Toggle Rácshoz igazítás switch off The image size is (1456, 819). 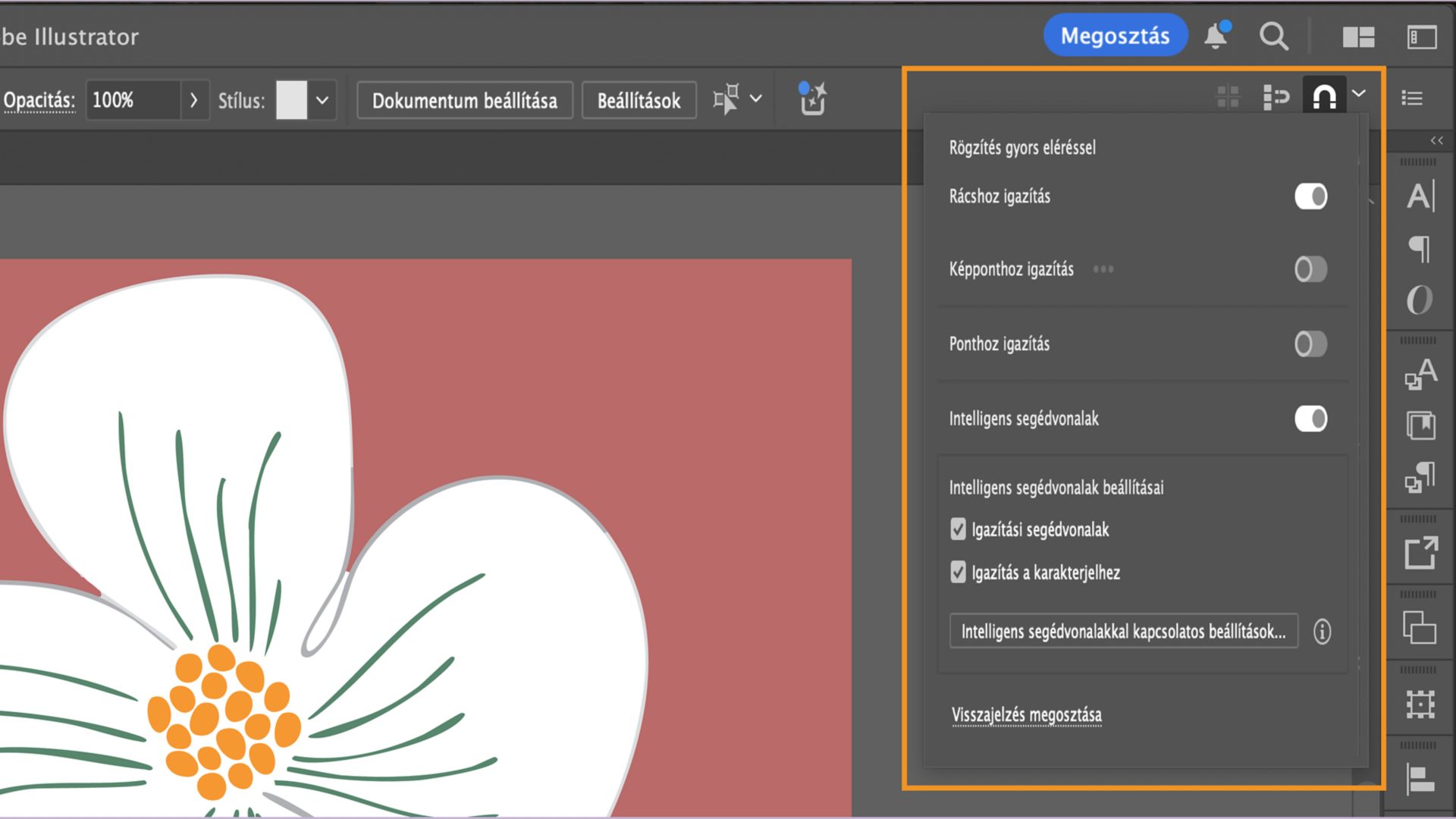pos(1310,196)
